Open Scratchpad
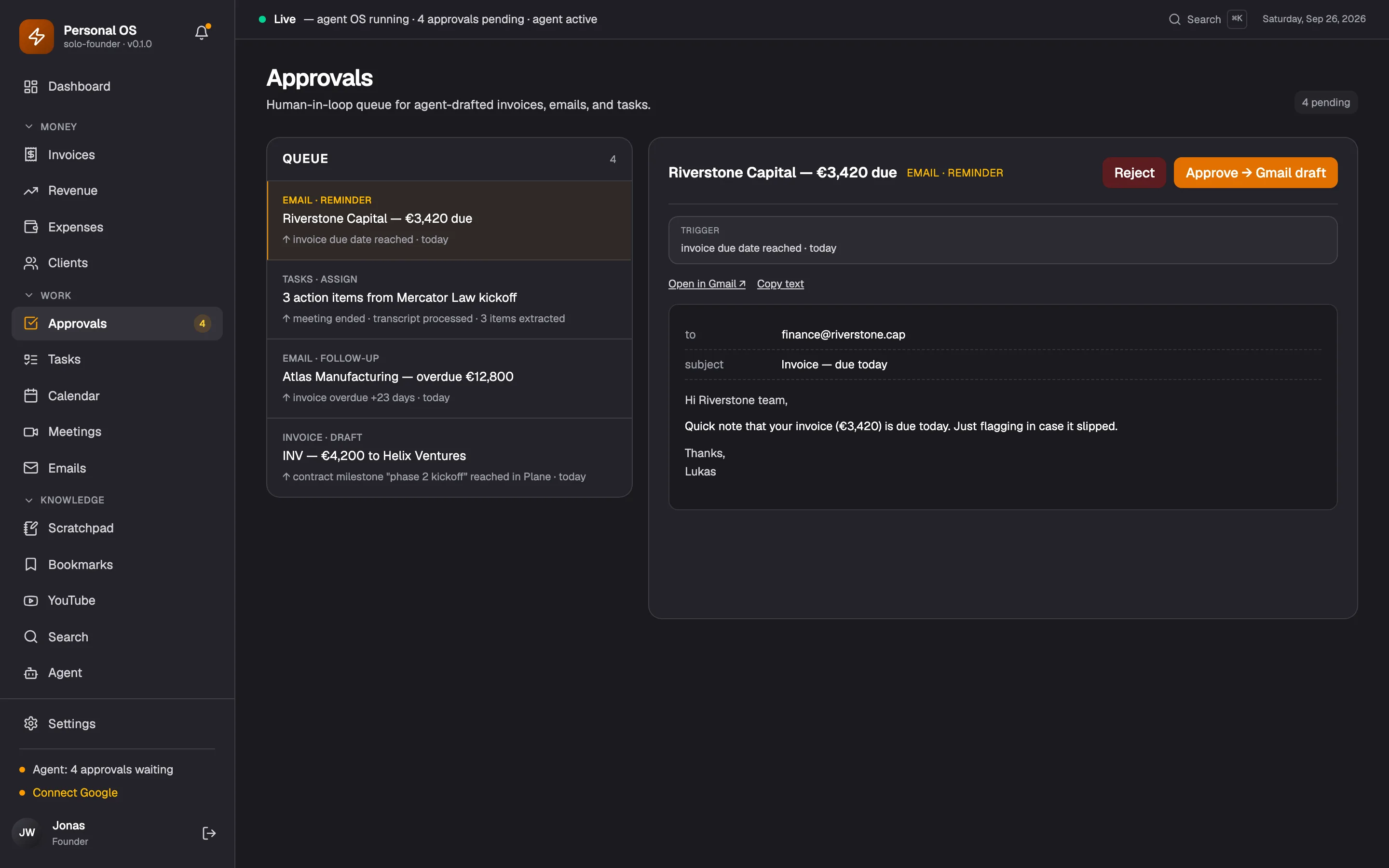This screenshot has width=1389, height=868. click(117, 528)
